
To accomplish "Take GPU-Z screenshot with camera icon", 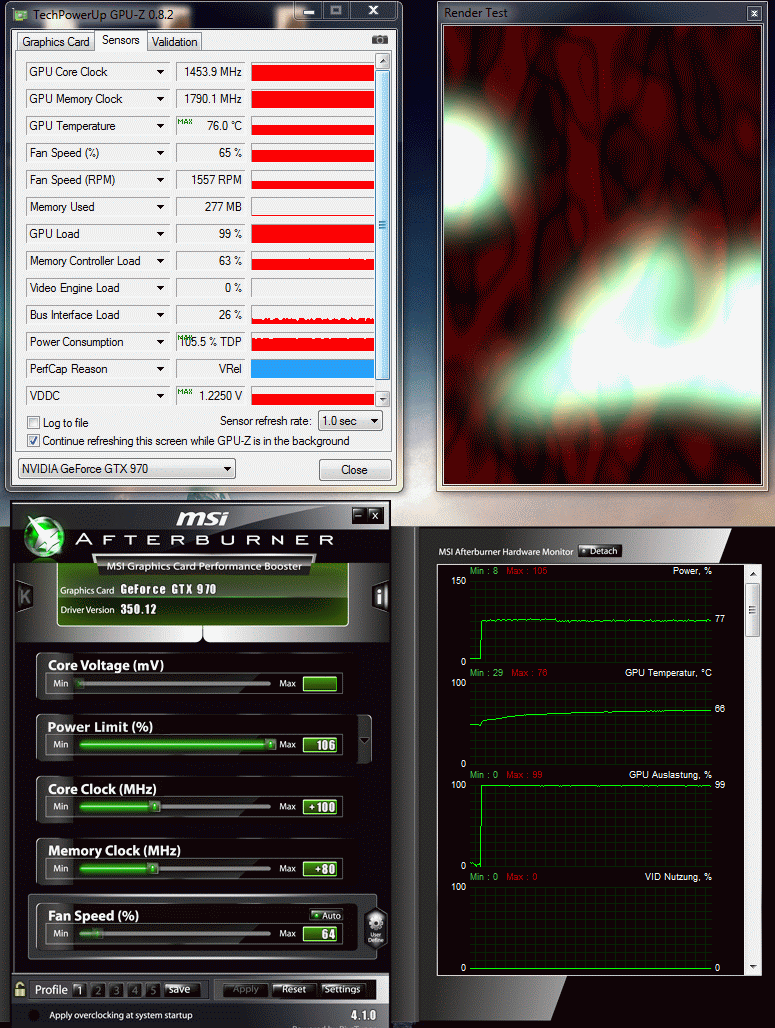I will [380, 40].
